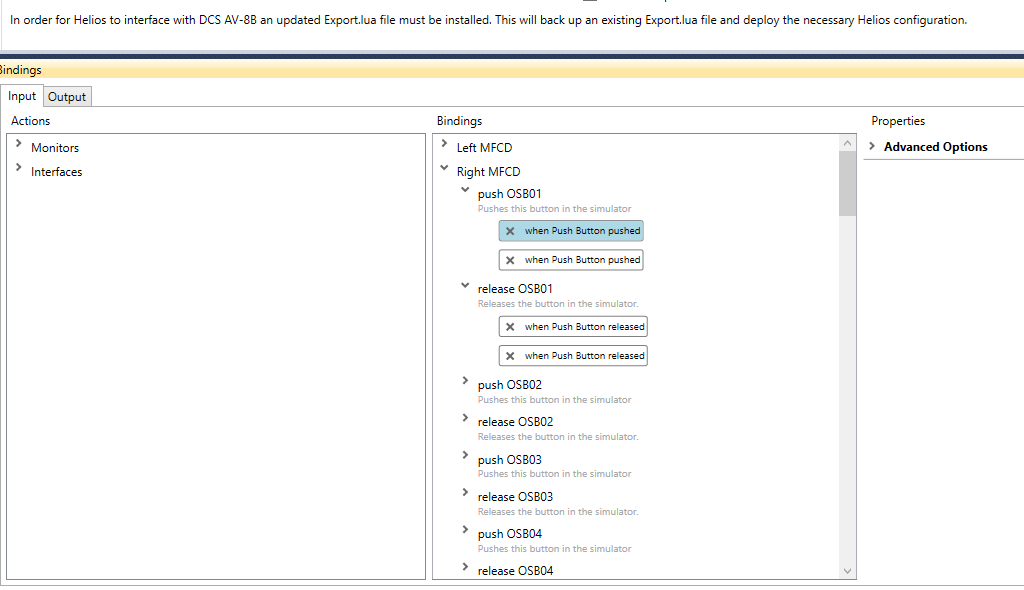The height and width of the screenshot is (590, 1024).
Task: Collapse the release OSB01 entry
Action: 465,286
